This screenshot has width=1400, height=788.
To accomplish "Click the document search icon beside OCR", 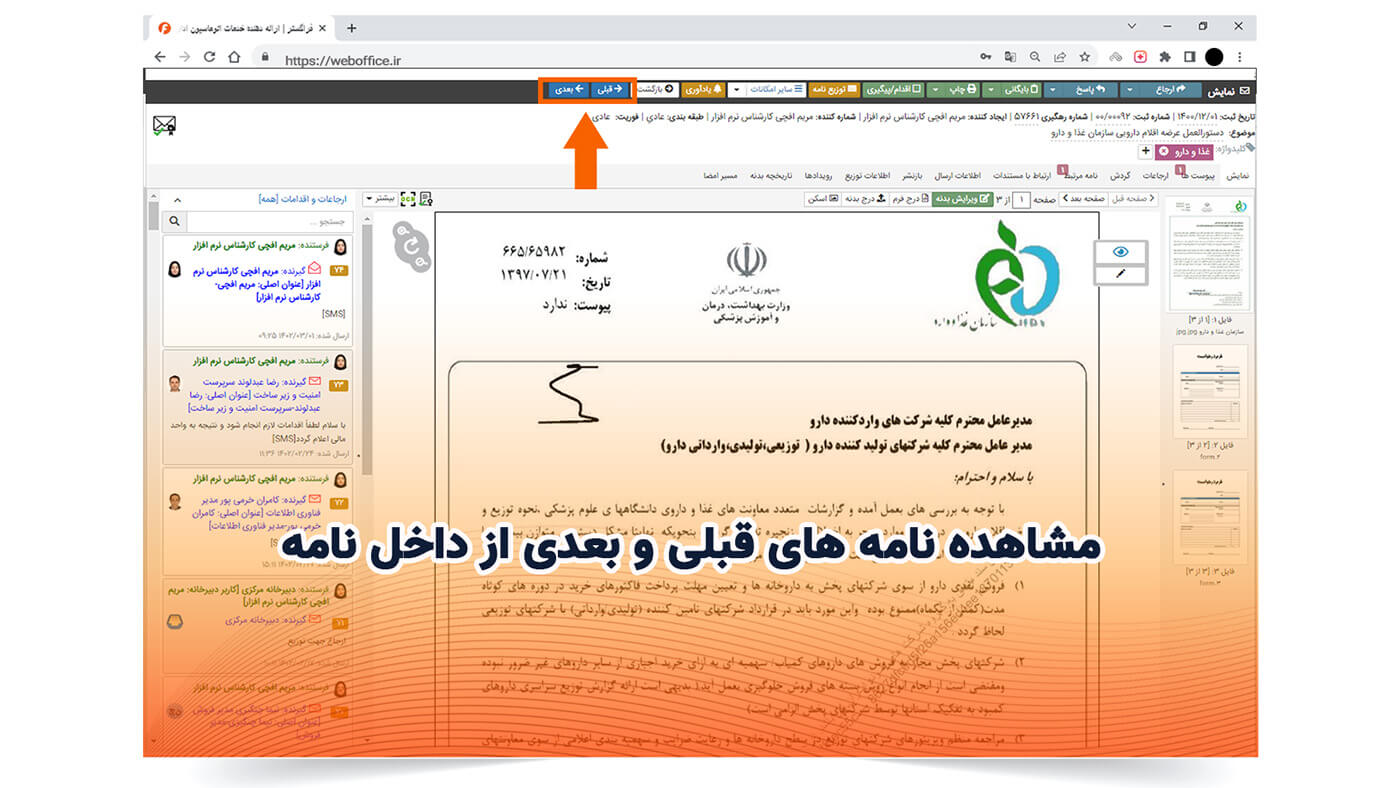I will coord(426,199).
